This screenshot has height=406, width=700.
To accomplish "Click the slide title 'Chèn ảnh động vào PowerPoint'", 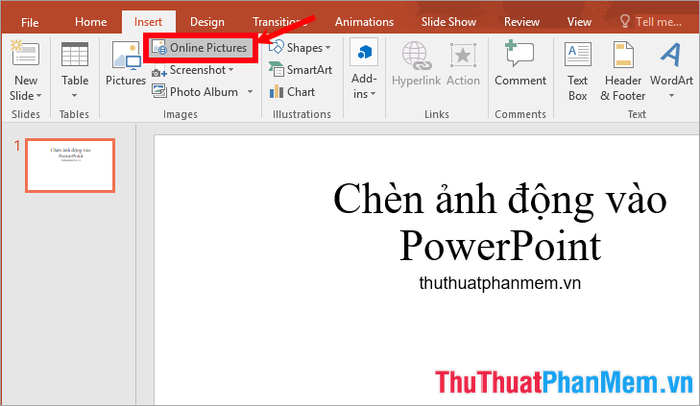I will [500, 222].
